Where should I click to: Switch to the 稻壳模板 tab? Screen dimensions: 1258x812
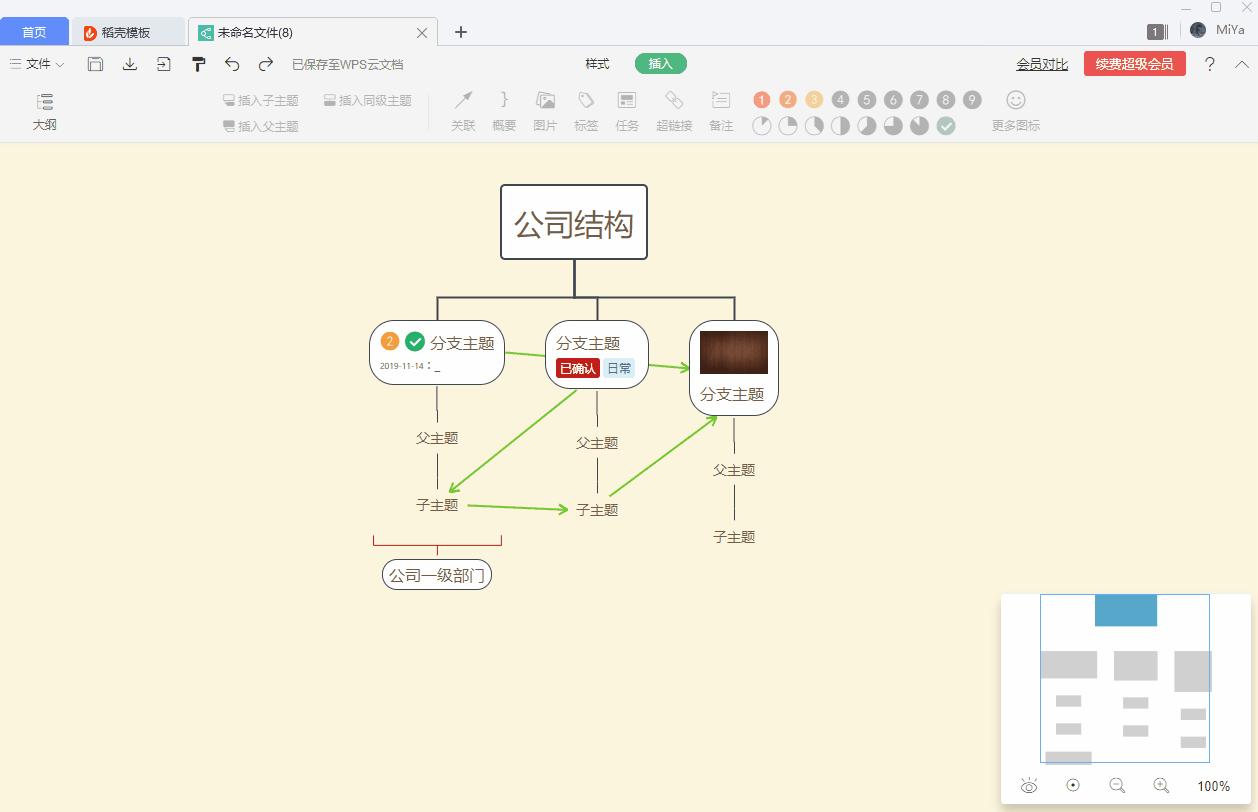pyautogui.click(x=128, y=31)
